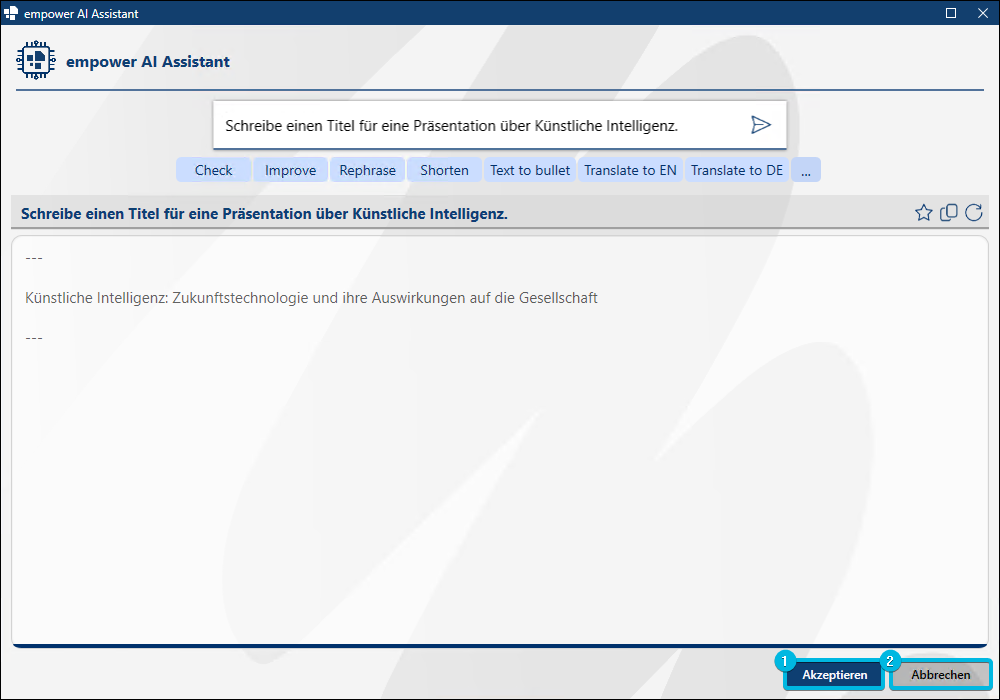Close the empower AI Assistant window
Viewport: 1000px width, 700px height.
click(x=983, y=13)
